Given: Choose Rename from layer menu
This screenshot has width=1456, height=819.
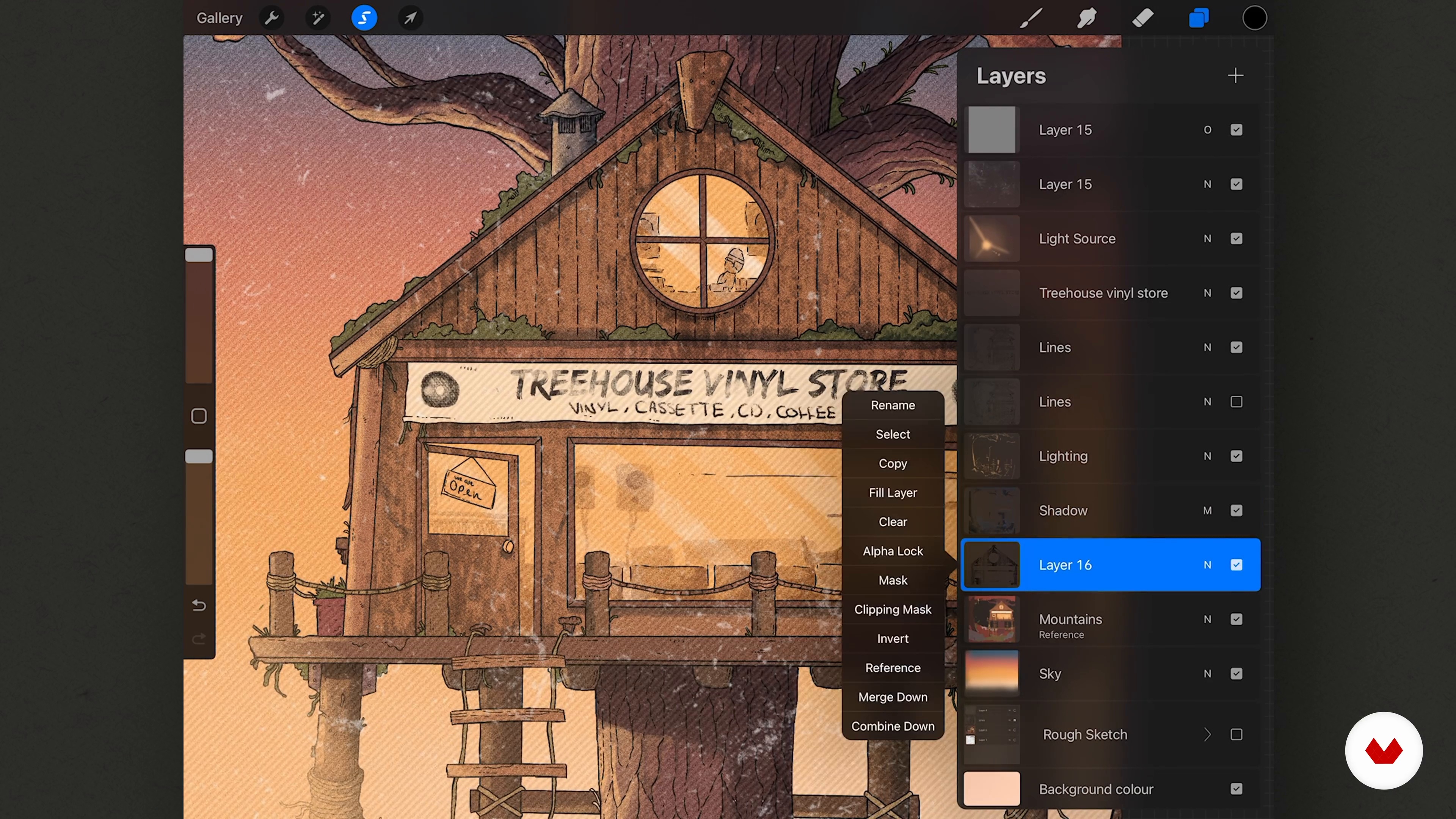Looking at the screenshot, I should (x=893, y=405).
